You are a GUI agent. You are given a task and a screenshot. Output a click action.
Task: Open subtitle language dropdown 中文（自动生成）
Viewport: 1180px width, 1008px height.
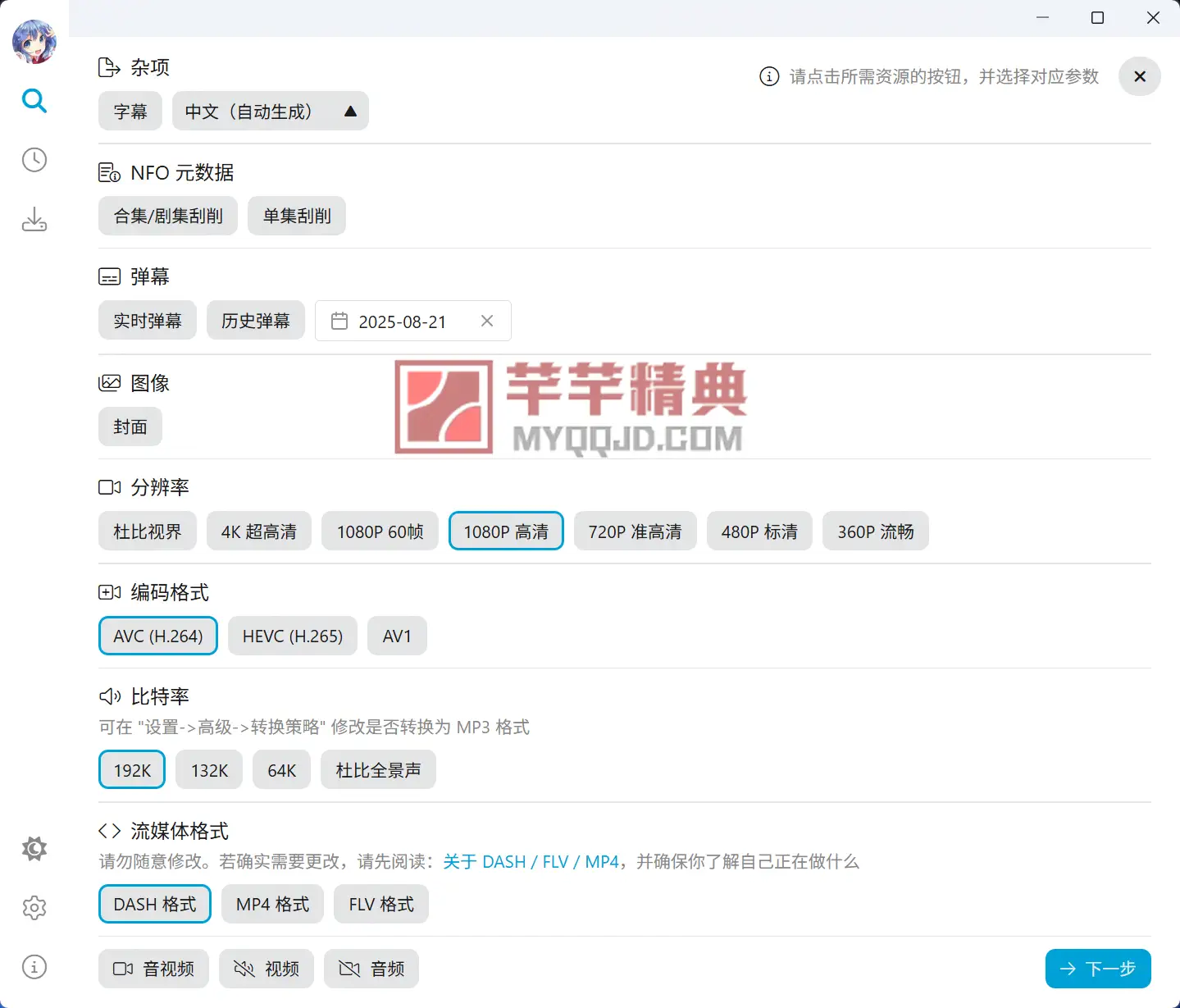point(271,111)
